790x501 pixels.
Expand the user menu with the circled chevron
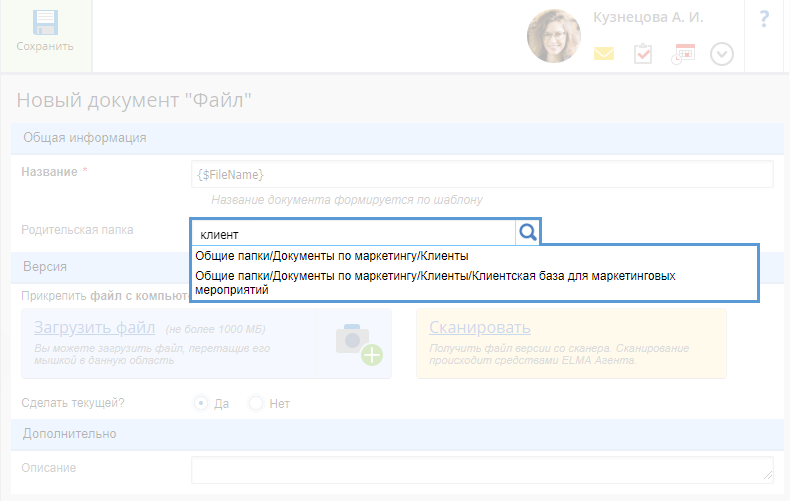(722, 54)
